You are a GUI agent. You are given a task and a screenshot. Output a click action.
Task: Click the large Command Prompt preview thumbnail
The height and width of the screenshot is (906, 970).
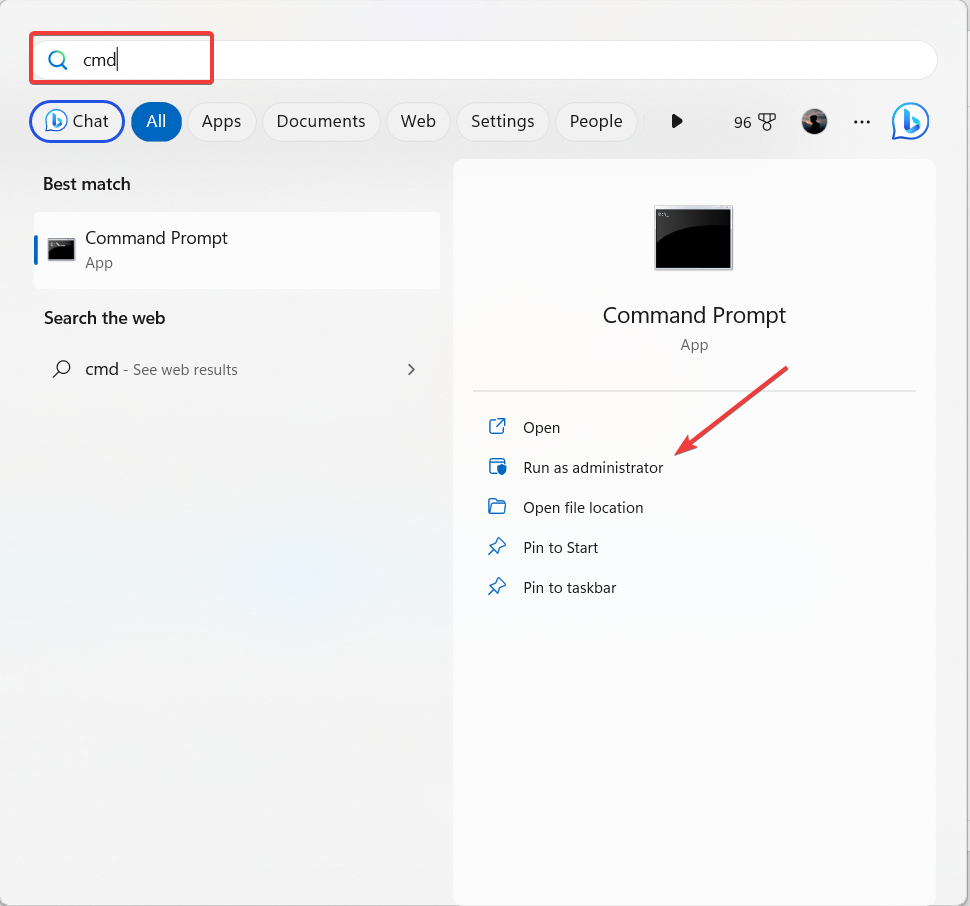[693, 237]
